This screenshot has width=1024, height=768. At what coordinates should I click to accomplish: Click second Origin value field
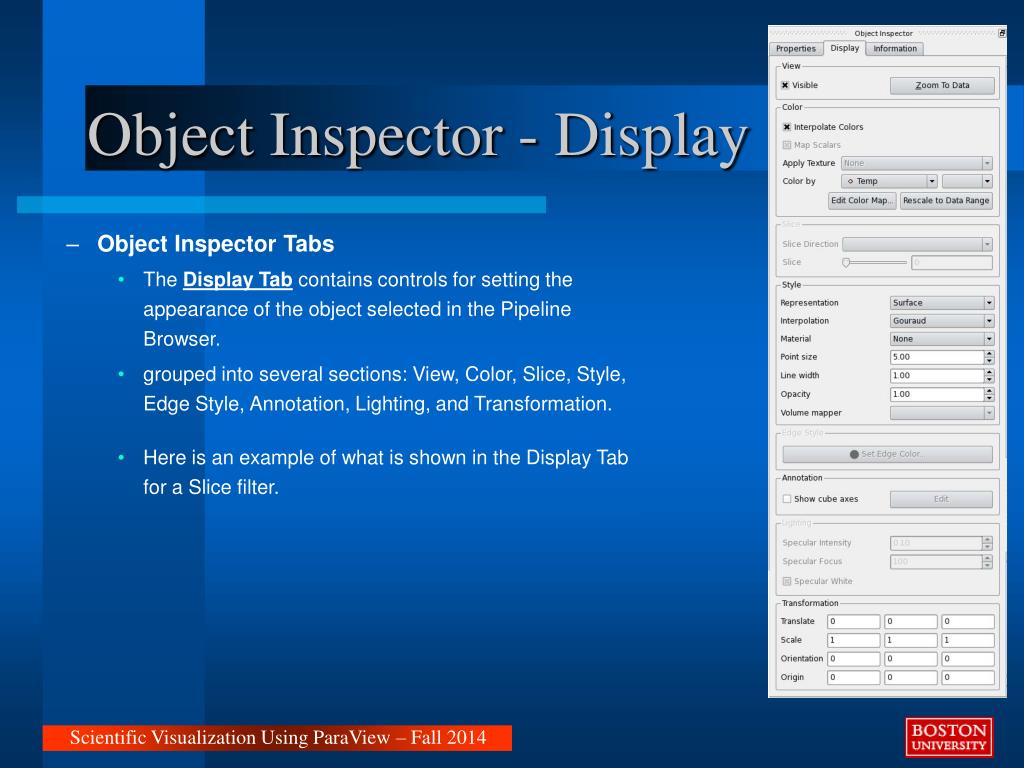pos(911,677)
